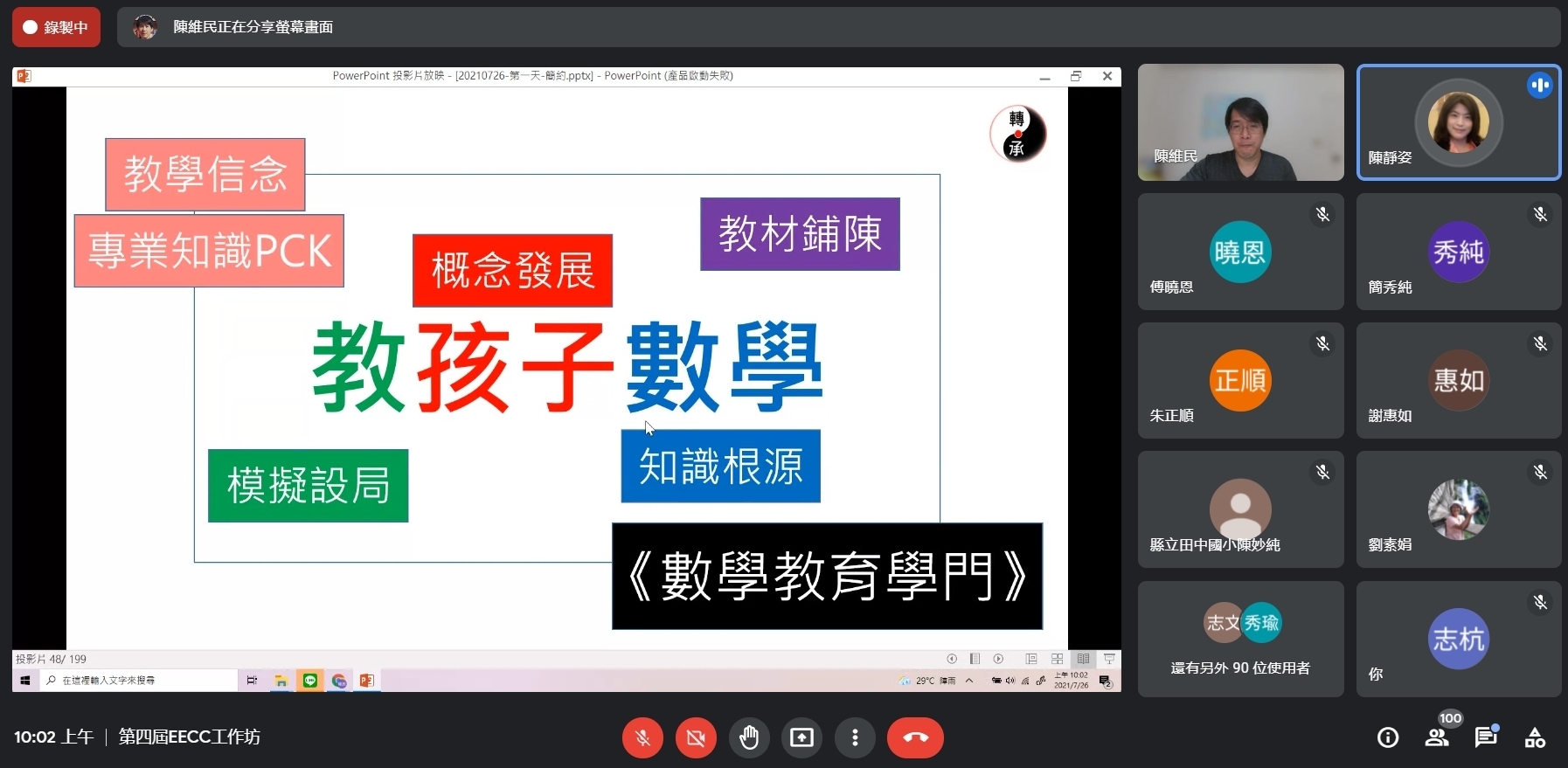Click the present screen button
Screen dimensions: 1568x768
[x=801, y=738]
